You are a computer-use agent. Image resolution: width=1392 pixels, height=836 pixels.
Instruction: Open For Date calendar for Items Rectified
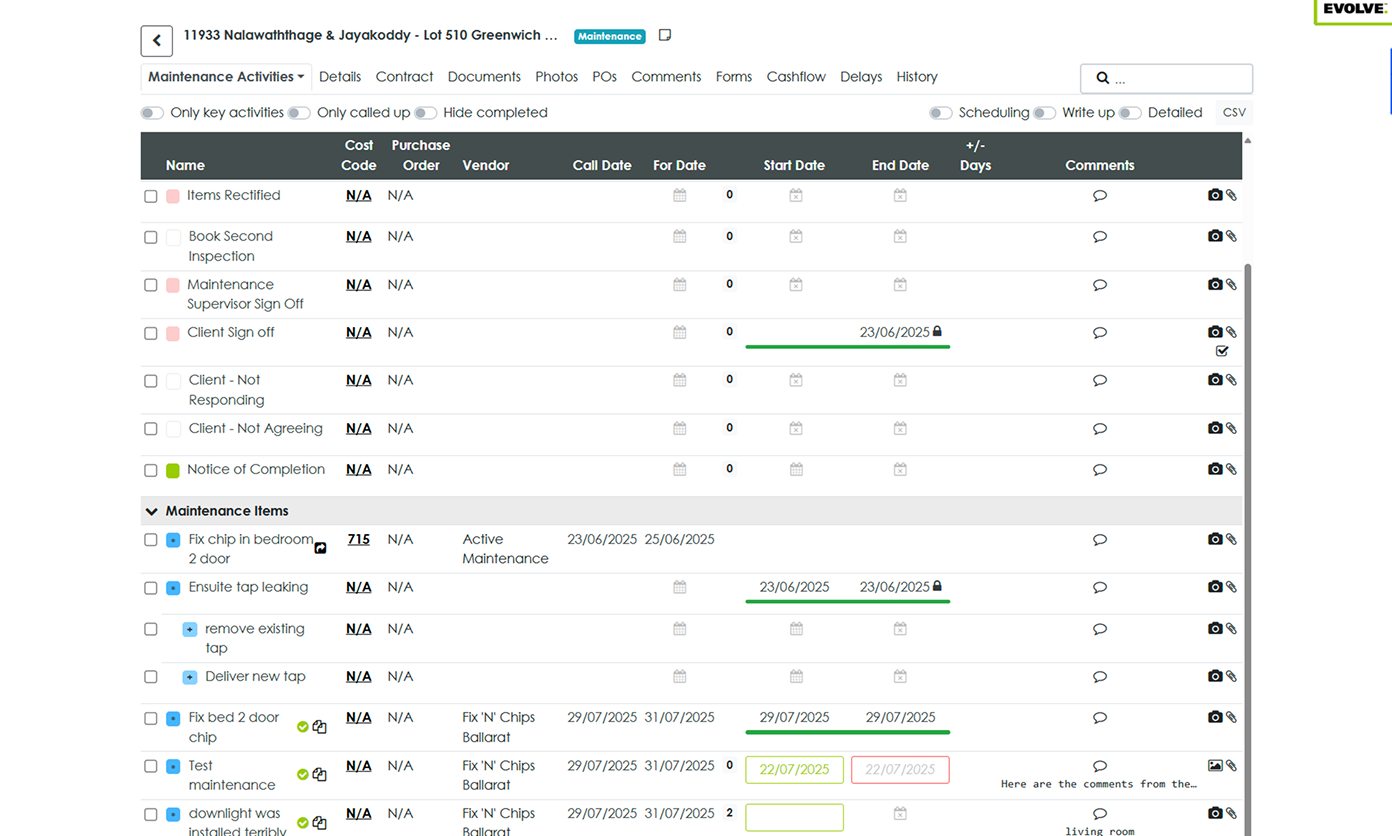coord(680,196)
